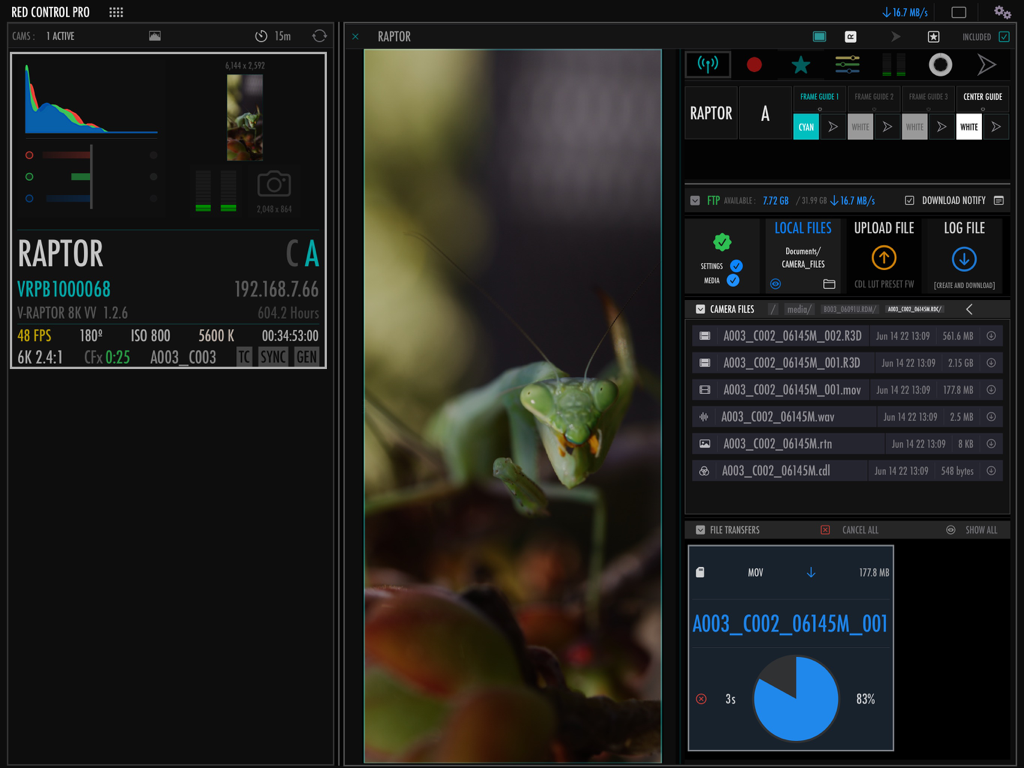Image resolution: width=1024 pixels, height=768 pixels.
Task: Select the lens ring icon
Action: [x=940, y=64]
